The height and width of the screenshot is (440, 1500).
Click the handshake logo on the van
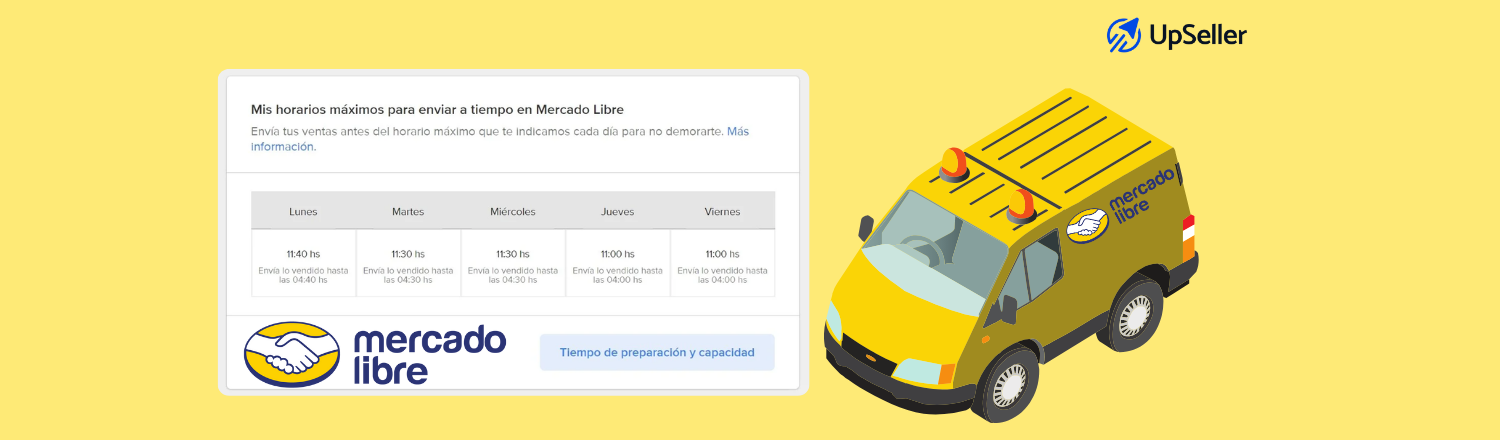click(x=1087, y=225)
